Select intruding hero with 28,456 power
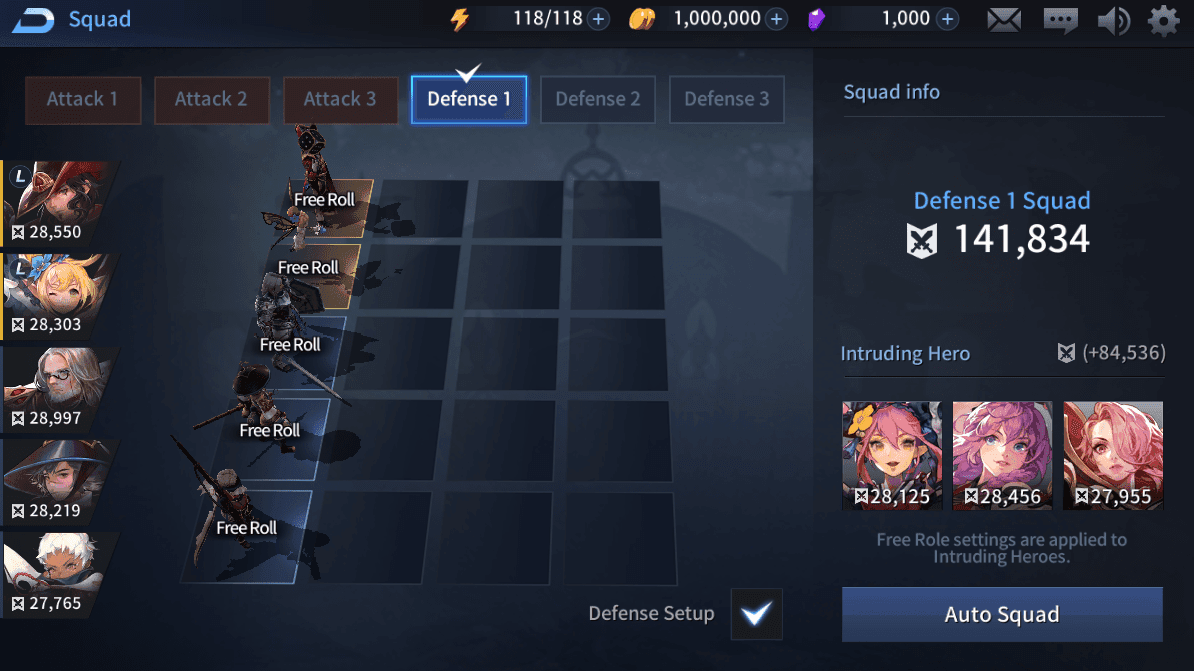Screen dimensions: 1194x671 (1002, 455)
